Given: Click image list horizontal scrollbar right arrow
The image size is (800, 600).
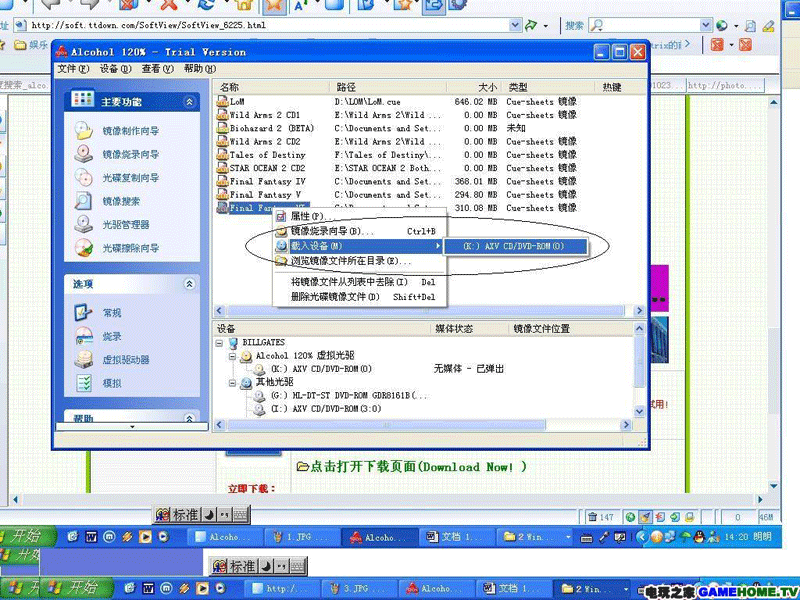Looking at the screenshot, I should pos(639,311).
